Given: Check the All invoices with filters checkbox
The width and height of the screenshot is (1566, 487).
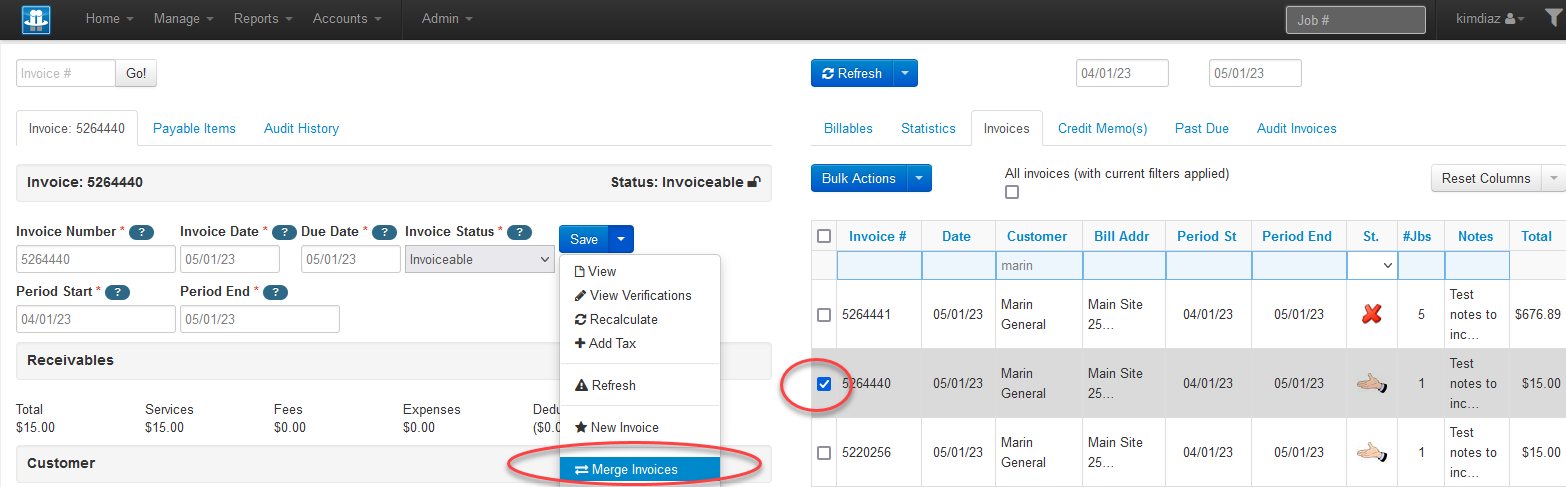Looking at the screenshot, I should coord(1012,192).
